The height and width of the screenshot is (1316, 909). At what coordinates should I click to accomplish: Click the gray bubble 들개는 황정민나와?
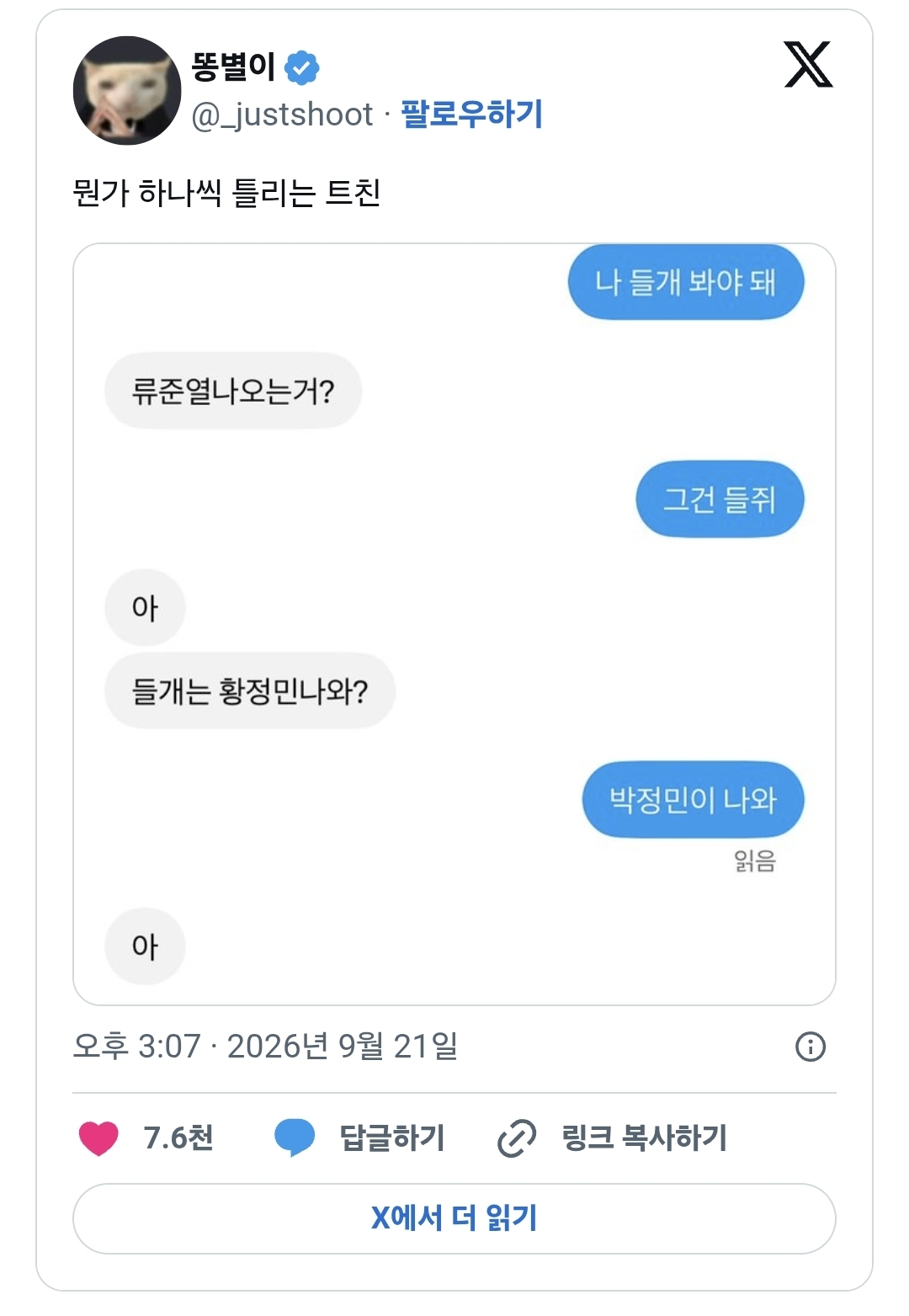(x=250, y=691)
